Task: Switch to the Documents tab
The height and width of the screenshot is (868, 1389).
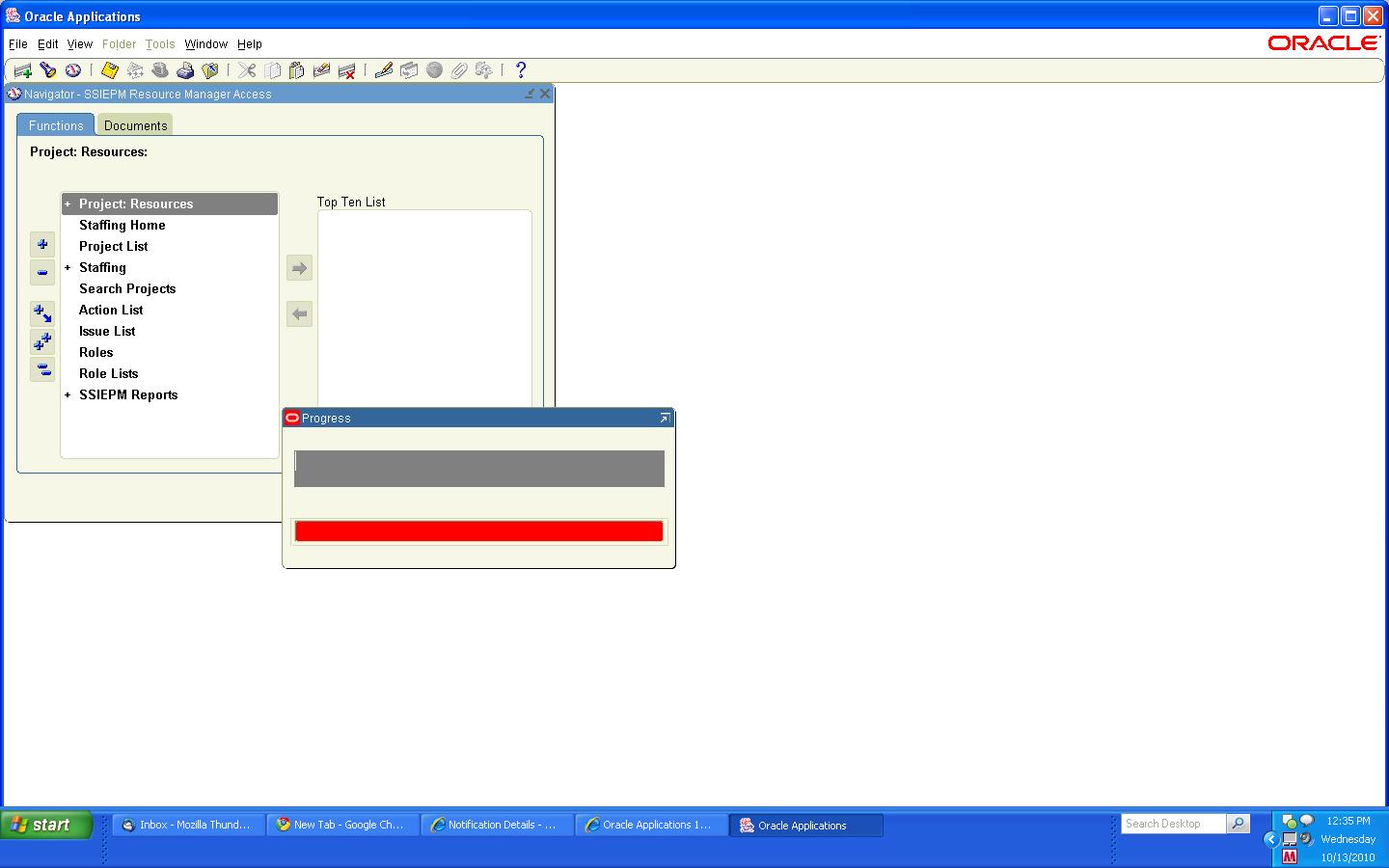Action: point(135,125)
